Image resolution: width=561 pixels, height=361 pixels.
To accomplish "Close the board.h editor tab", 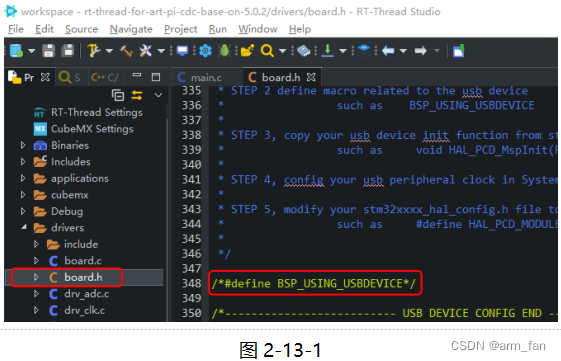I will coord(311,77).
